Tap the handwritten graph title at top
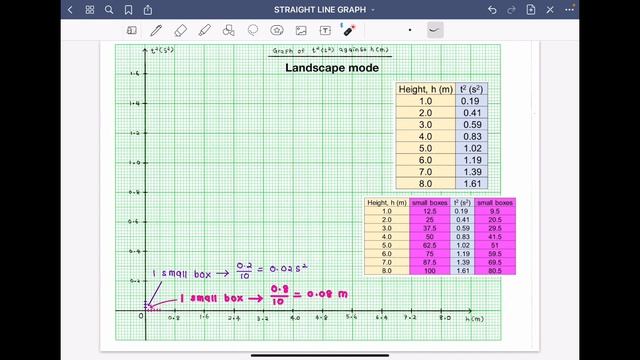Viewport: 640px width, 360px height. [x=330, y=51]
